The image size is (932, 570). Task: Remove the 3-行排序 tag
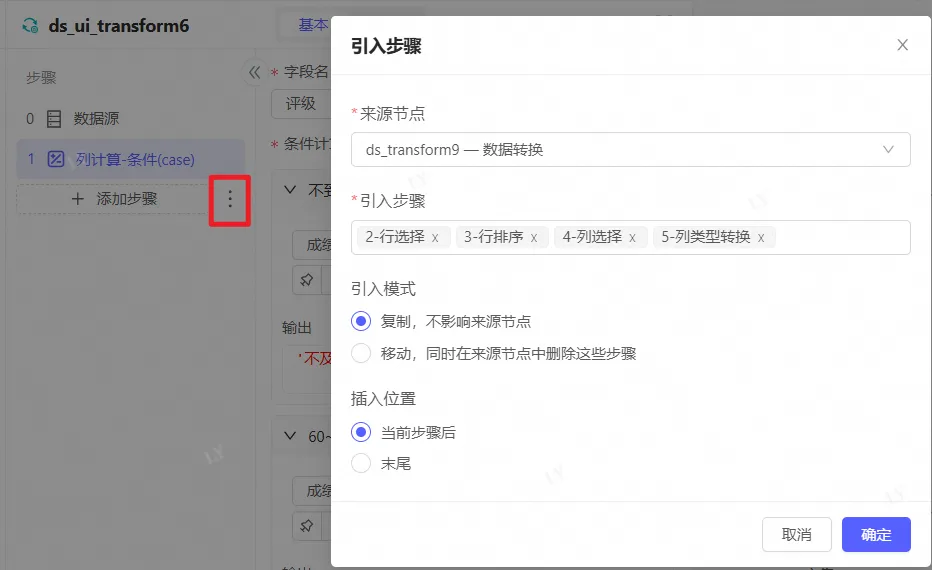[x=534, y=238]
